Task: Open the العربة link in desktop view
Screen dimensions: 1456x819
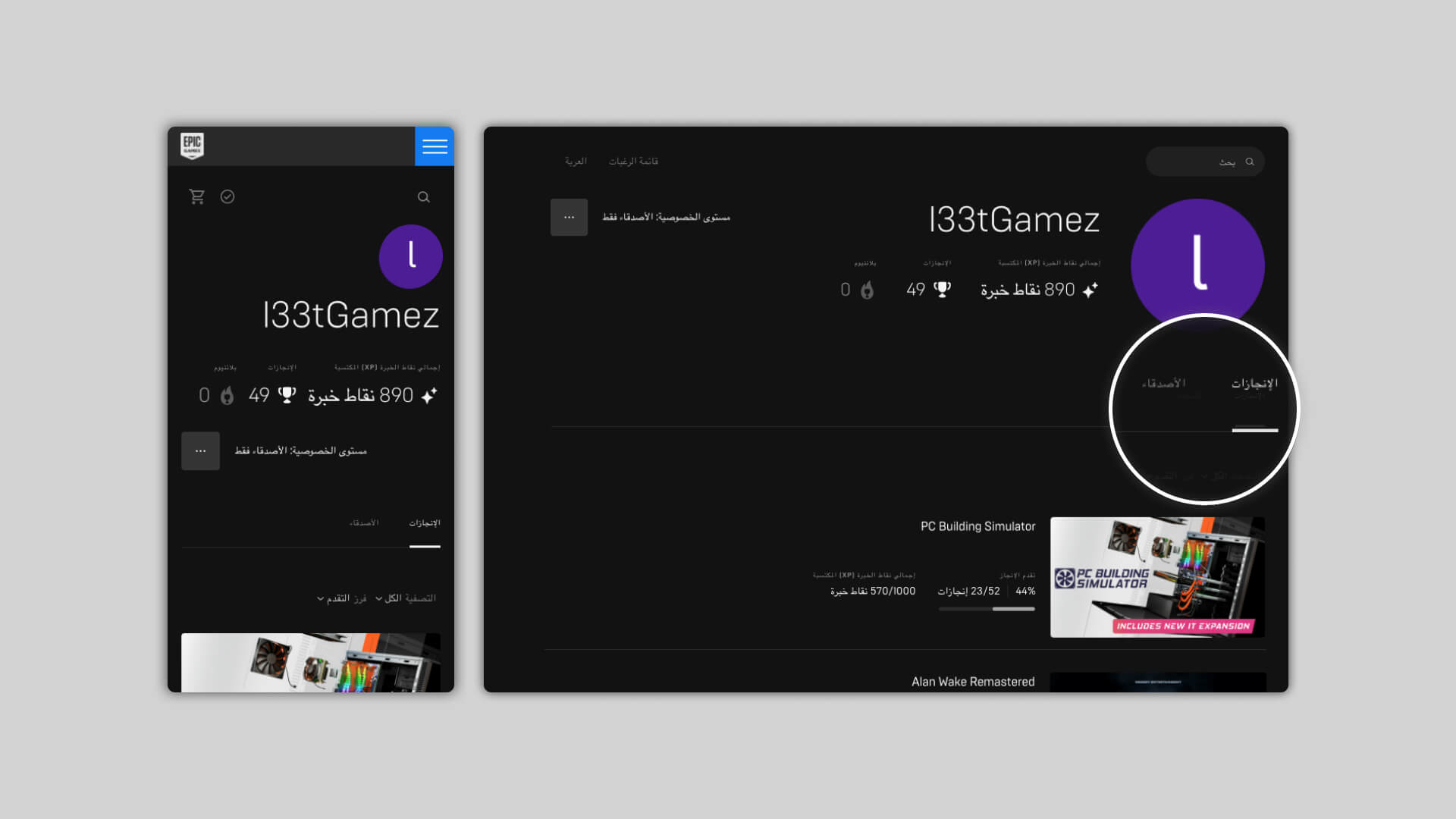Action: click(576, 162)
